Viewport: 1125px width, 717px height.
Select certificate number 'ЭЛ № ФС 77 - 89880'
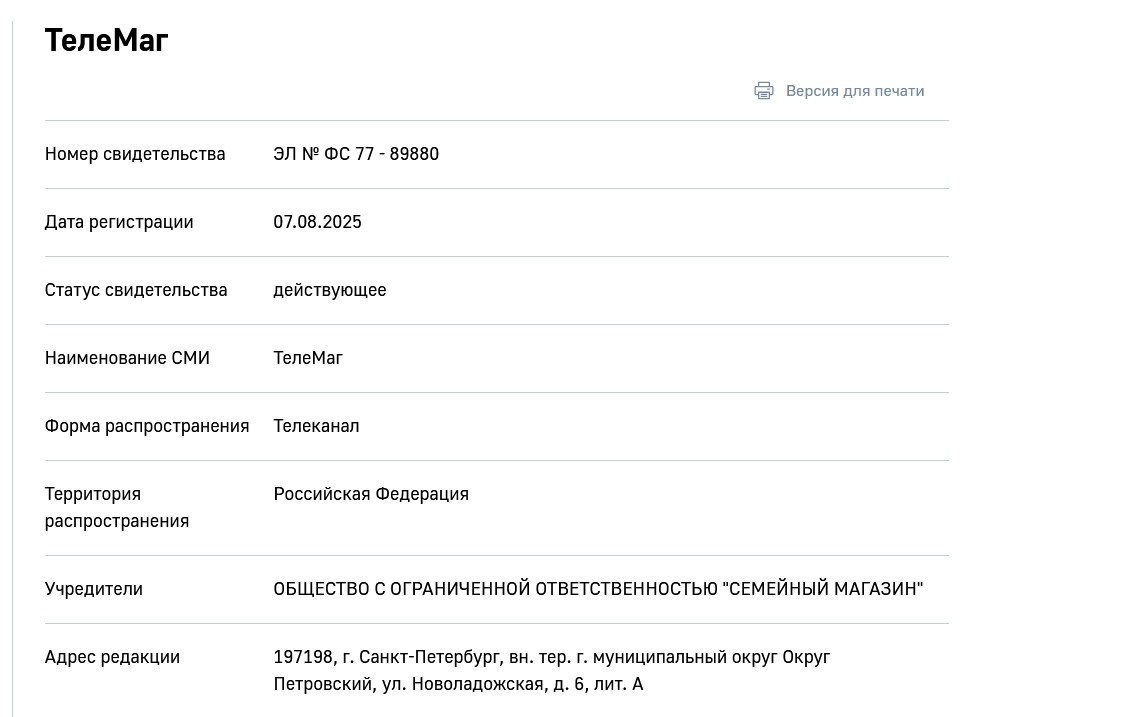(356, 154)
